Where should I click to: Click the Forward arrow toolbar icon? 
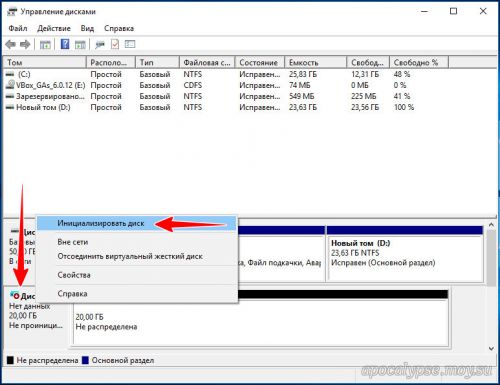point(25,44)
